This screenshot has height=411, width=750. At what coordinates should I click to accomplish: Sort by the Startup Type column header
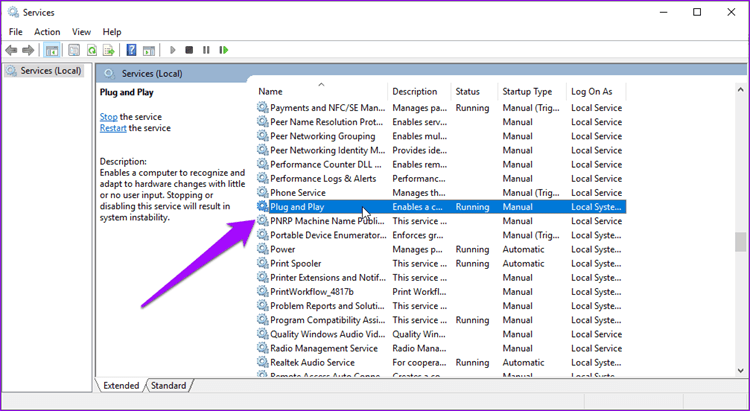tap(532, 91)
